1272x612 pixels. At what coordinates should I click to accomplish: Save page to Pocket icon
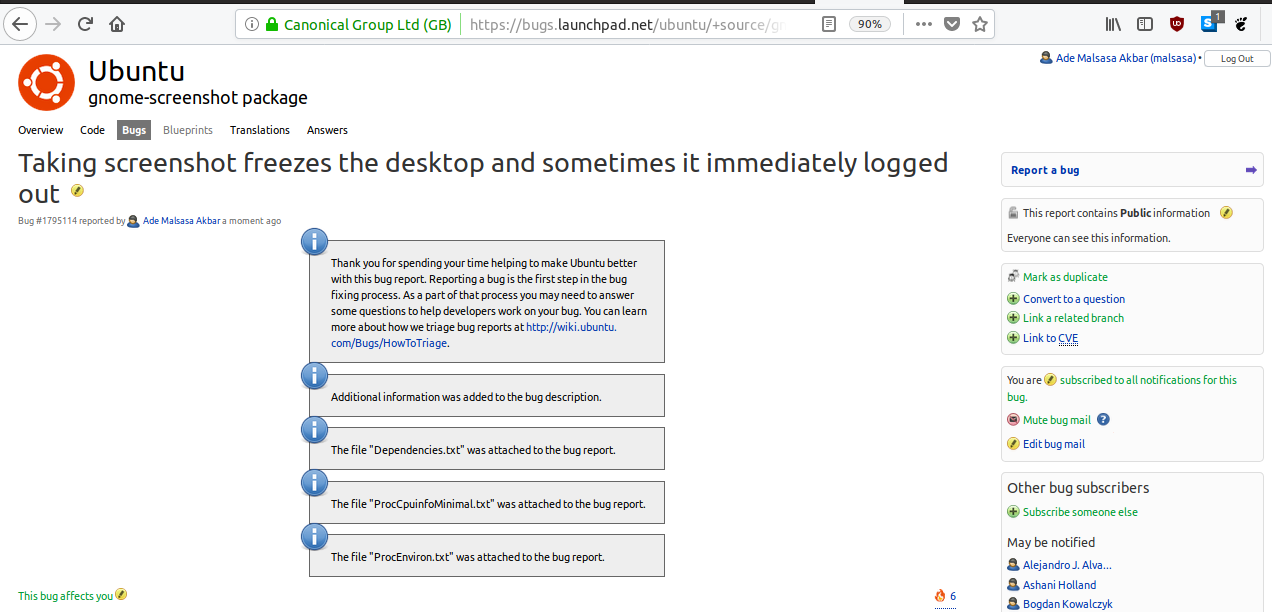pos(952,24)
